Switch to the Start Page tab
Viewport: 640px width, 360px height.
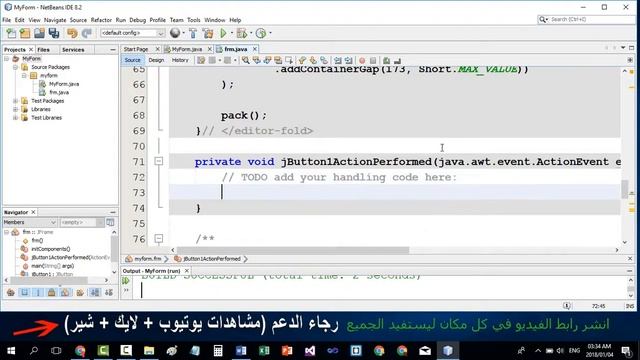click(x=136, y=49)
